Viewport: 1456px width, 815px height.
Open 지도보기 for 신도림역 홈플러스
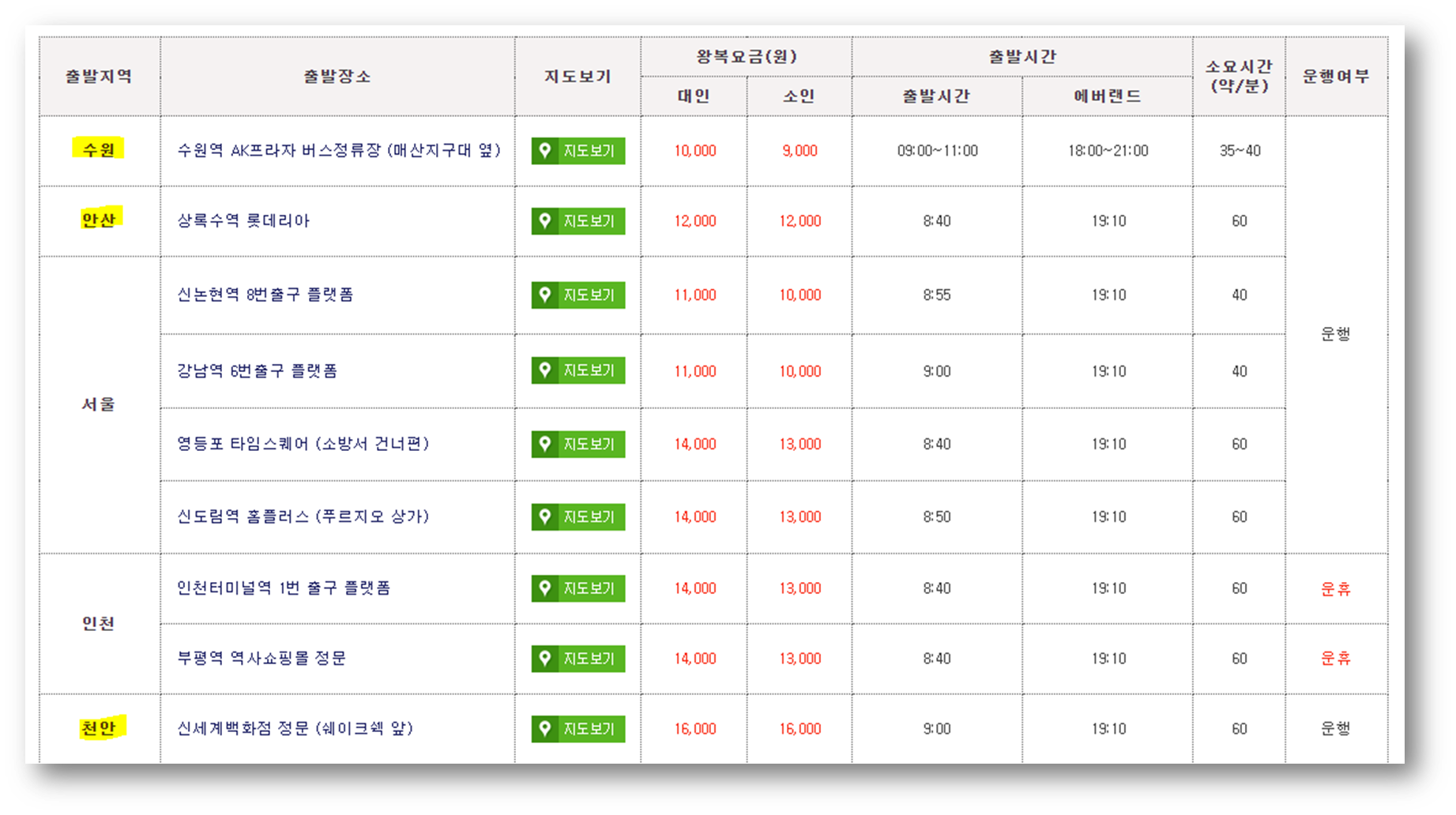[x=578, y=516]
